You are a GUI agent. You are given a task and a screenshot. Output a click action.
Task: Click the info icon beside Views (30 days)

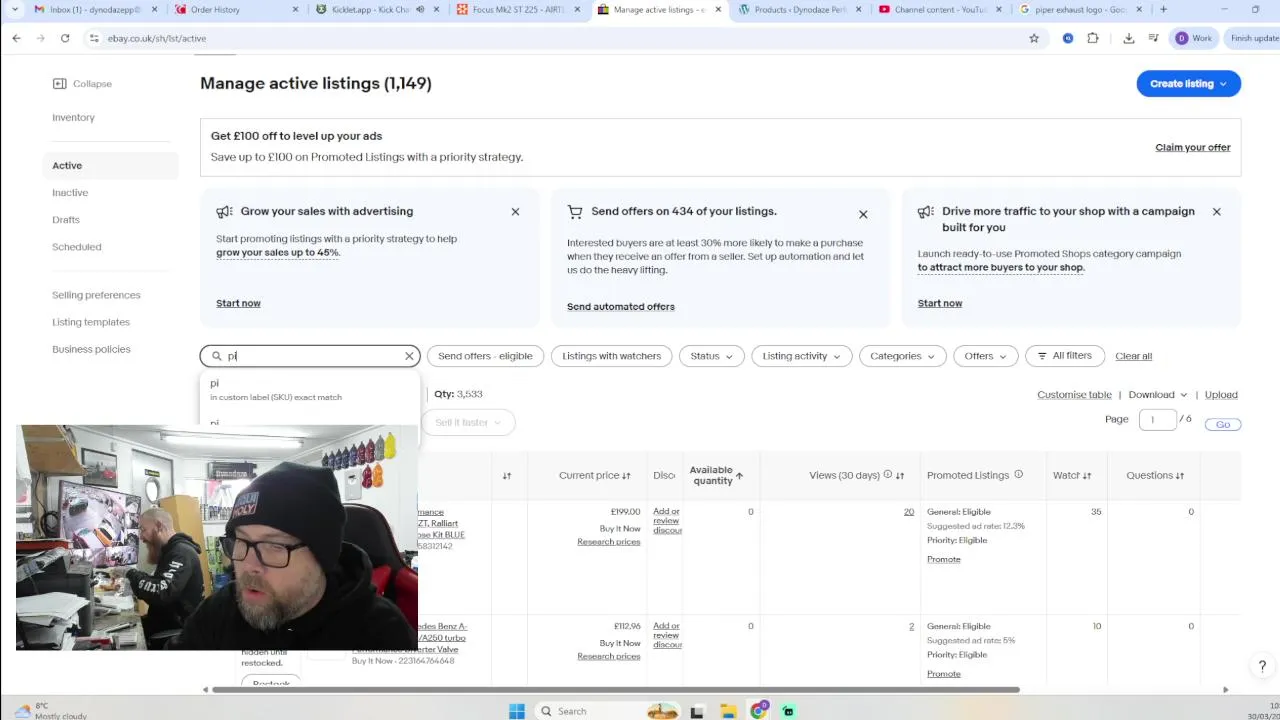point(887,475)
